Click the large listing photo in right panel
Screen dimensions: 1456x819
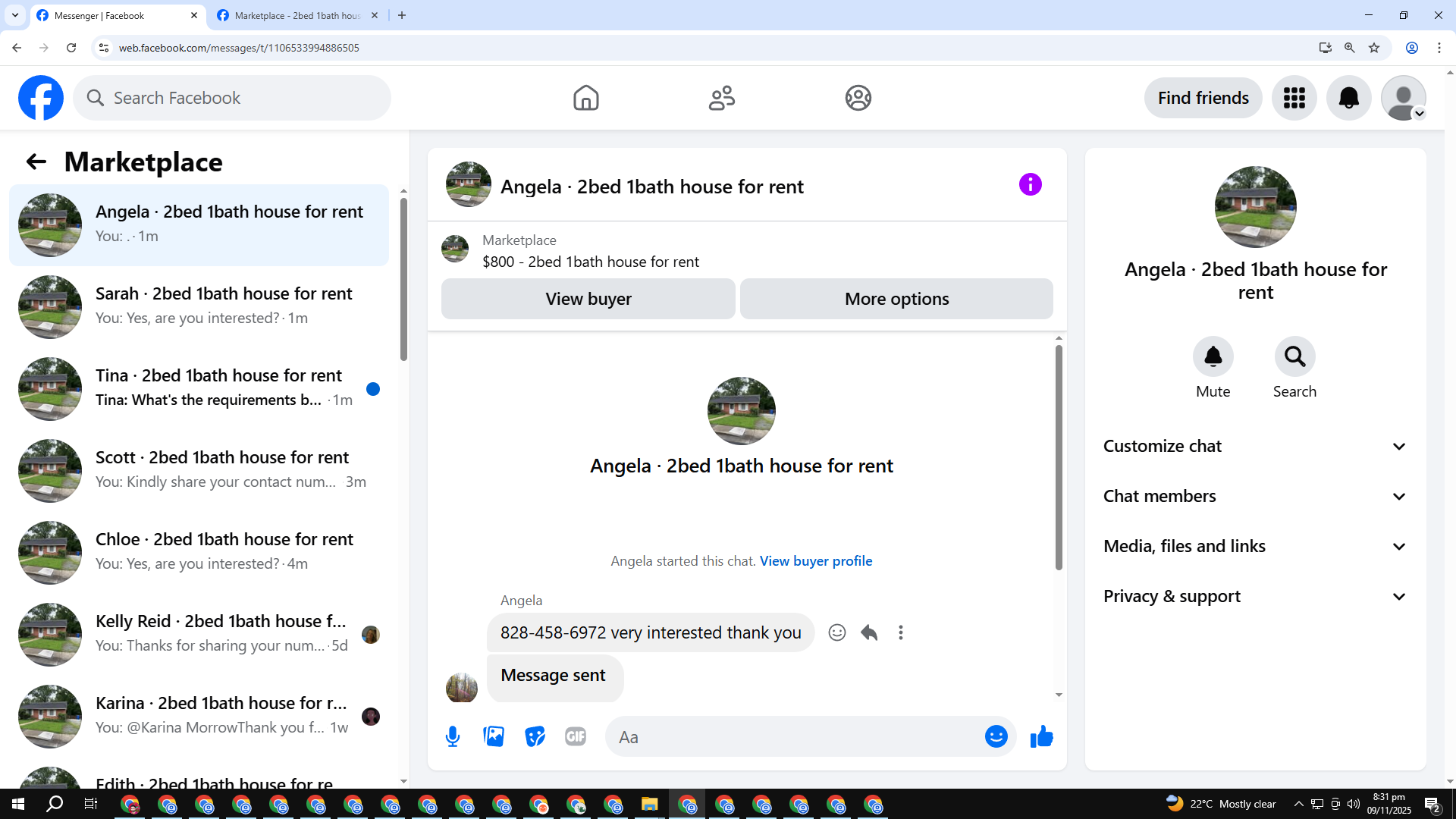pos(1256,207)
